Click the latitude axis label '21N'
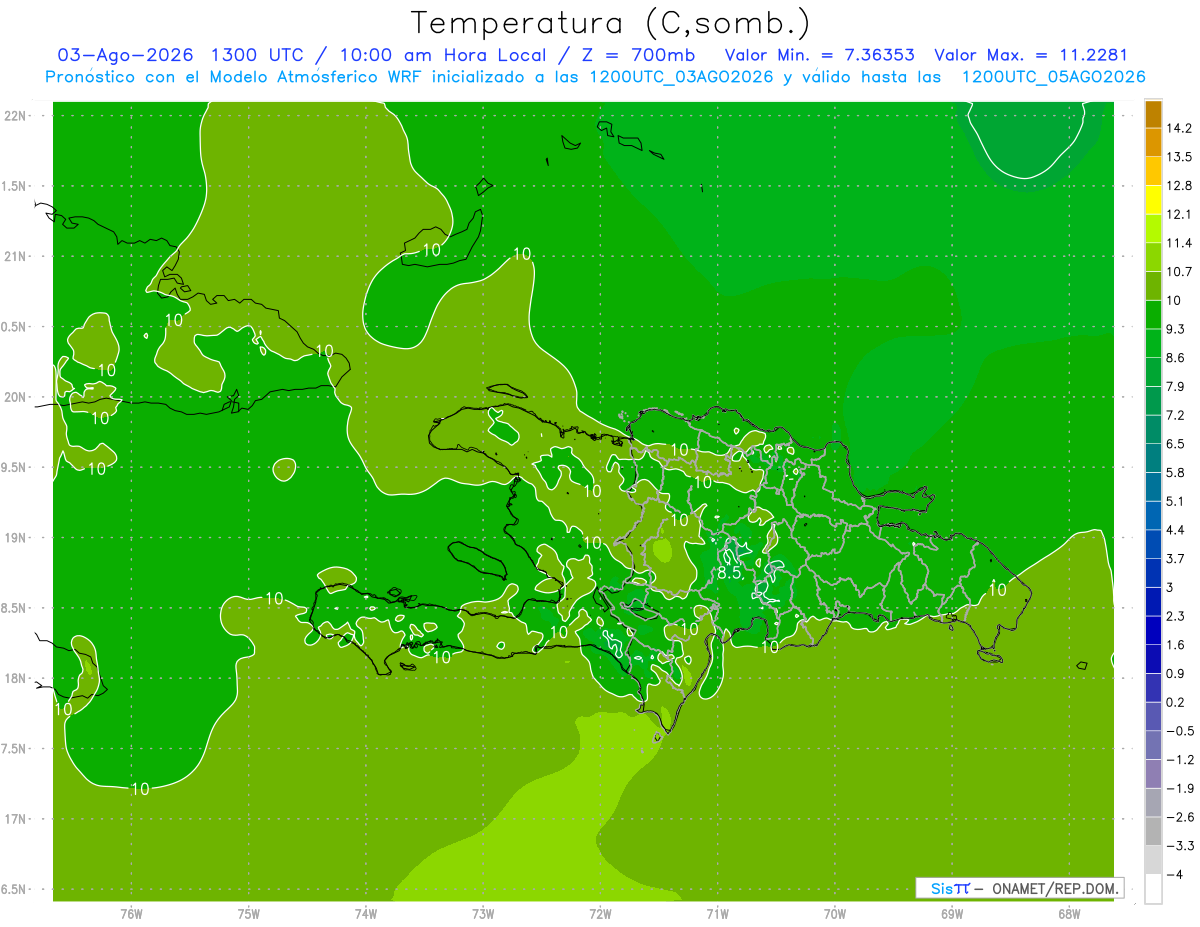 pyautogui.click(x=15, y=257)
